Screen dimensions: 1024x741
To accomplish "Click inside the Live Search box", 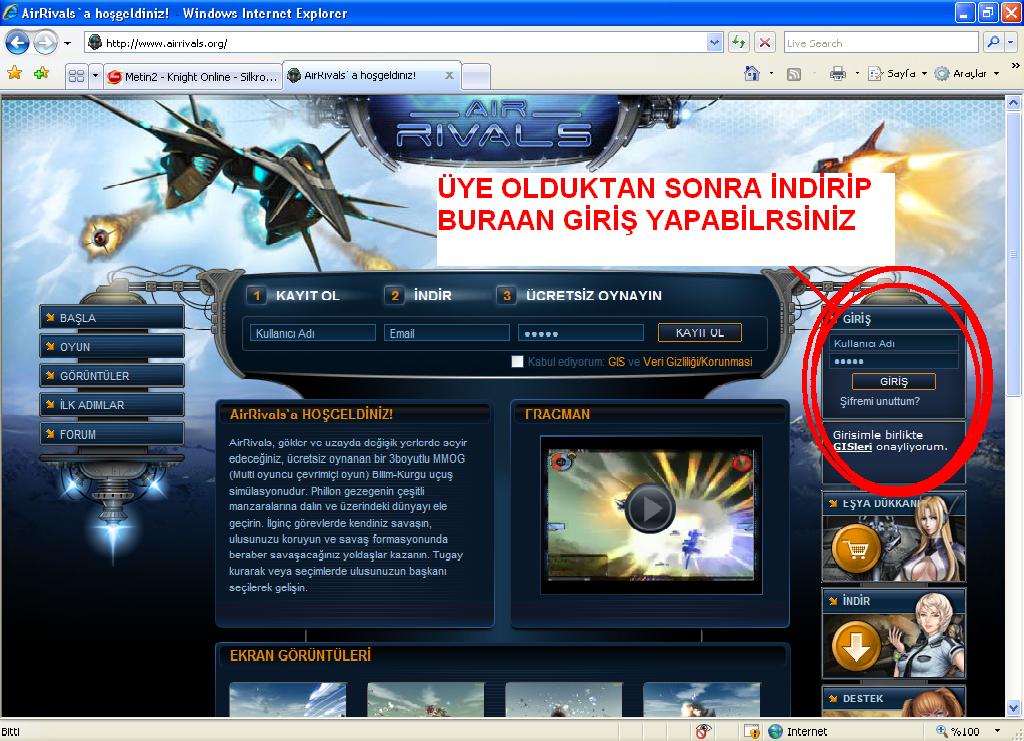I will click(881, 43).
